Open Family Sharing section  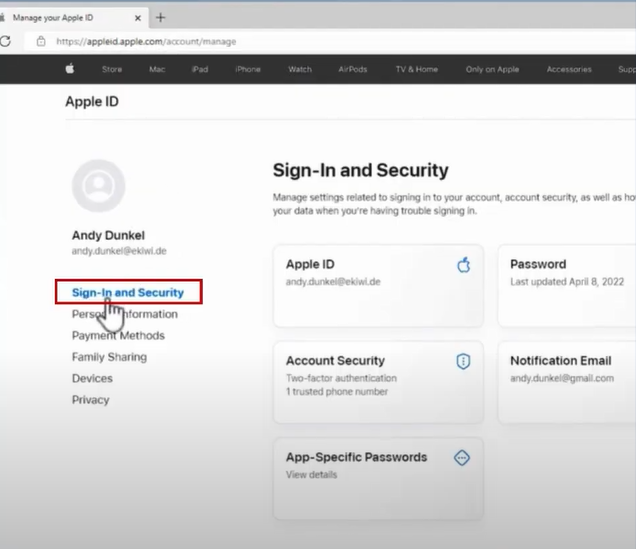coord(109,357)
